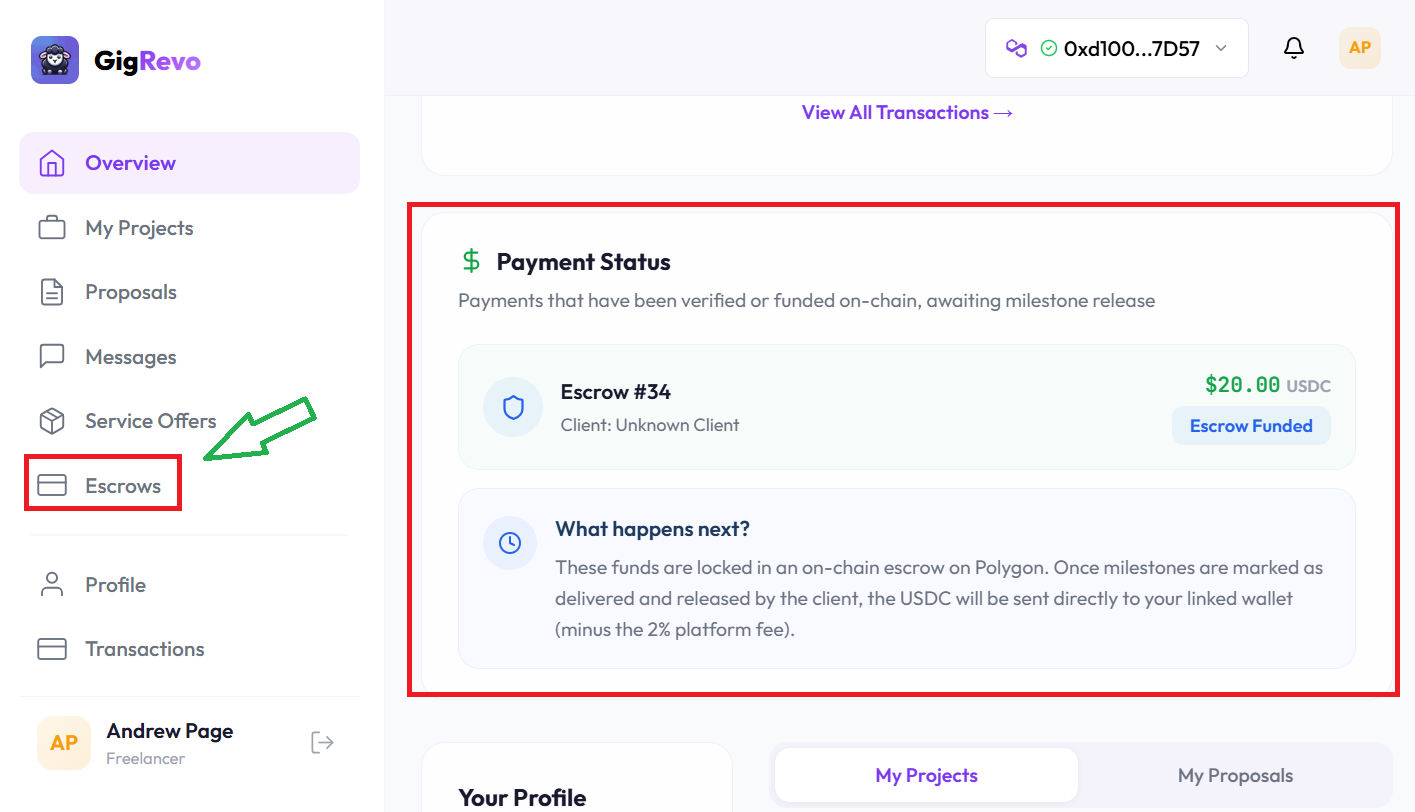Click the Escrow Funded status badge
The image size is (1415, 812).
click(x=1251, y=425)
